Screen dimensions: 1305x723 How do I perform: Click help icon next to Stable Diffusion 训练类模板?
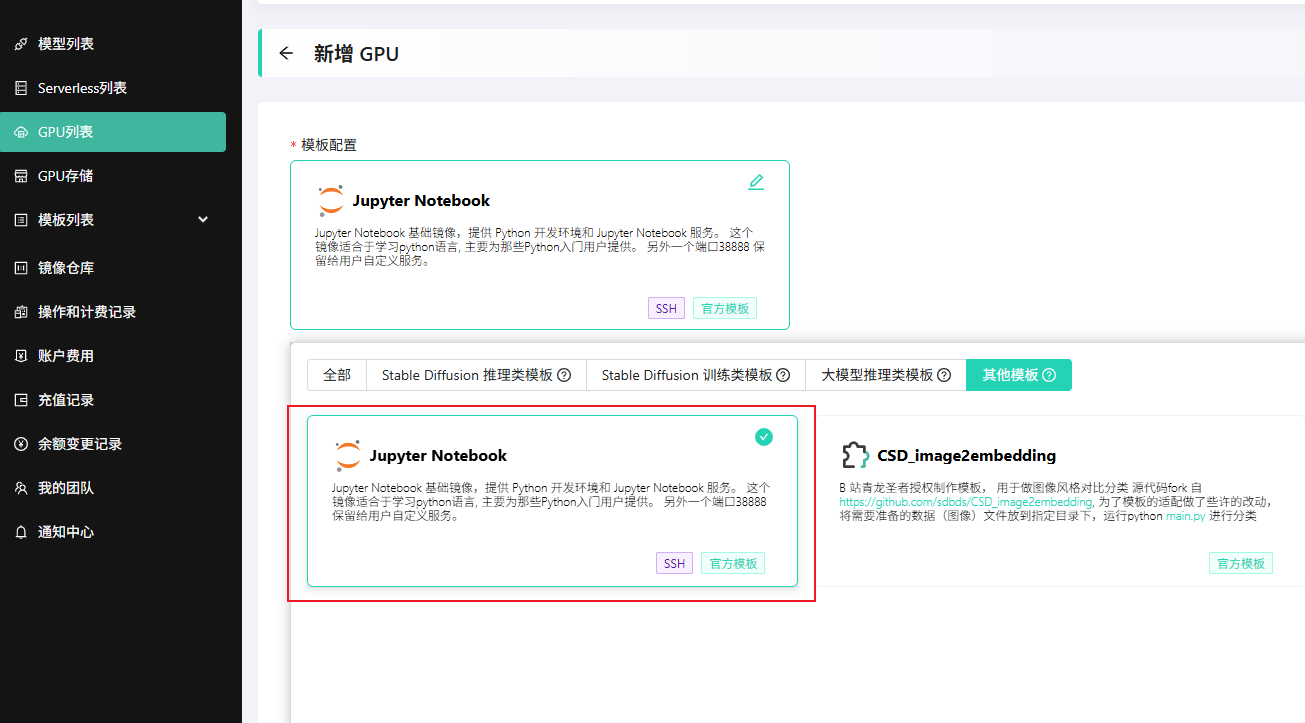(783, 375)
